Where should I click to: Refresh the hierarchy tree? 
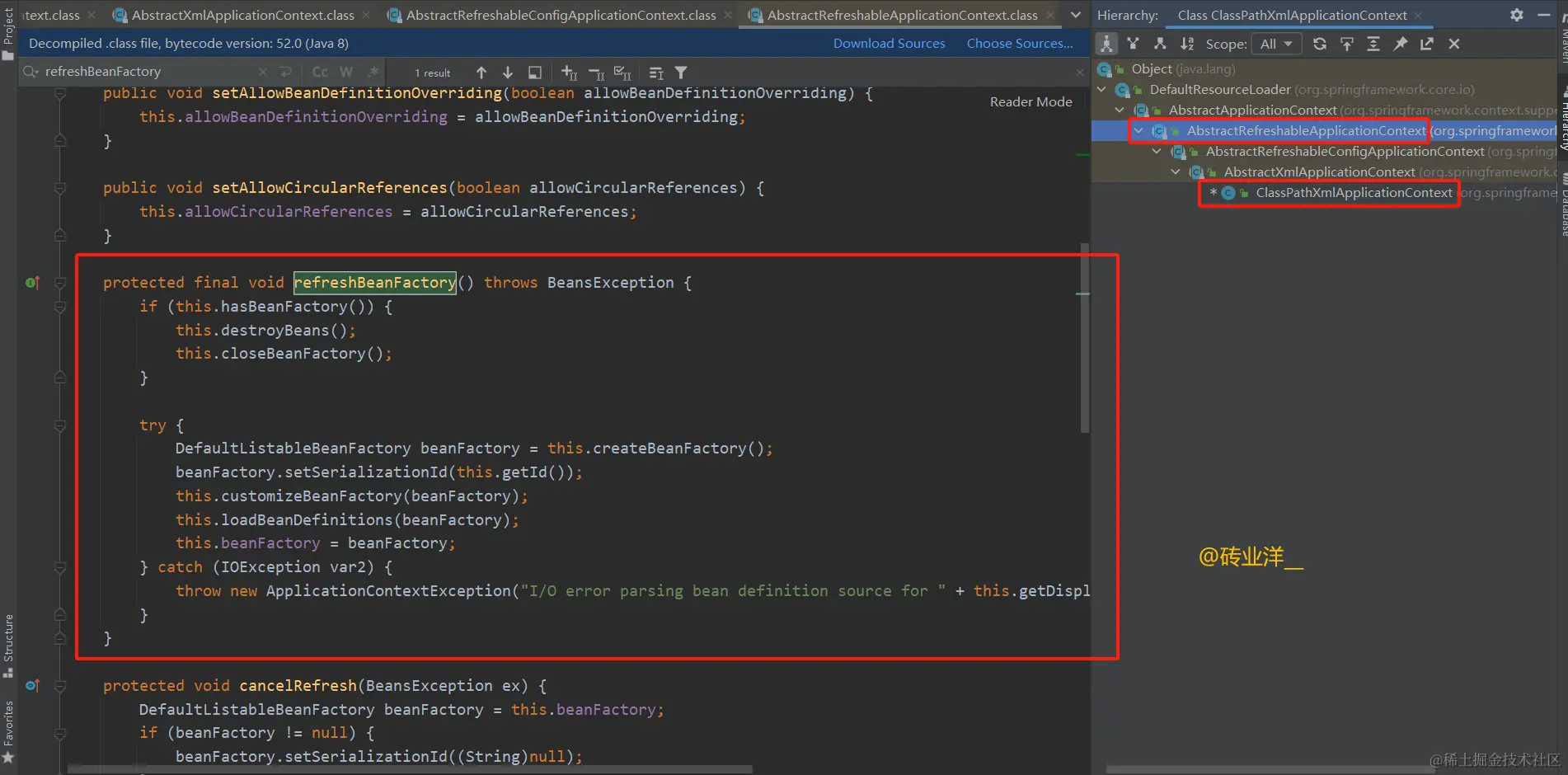[x=1320, y=44]
